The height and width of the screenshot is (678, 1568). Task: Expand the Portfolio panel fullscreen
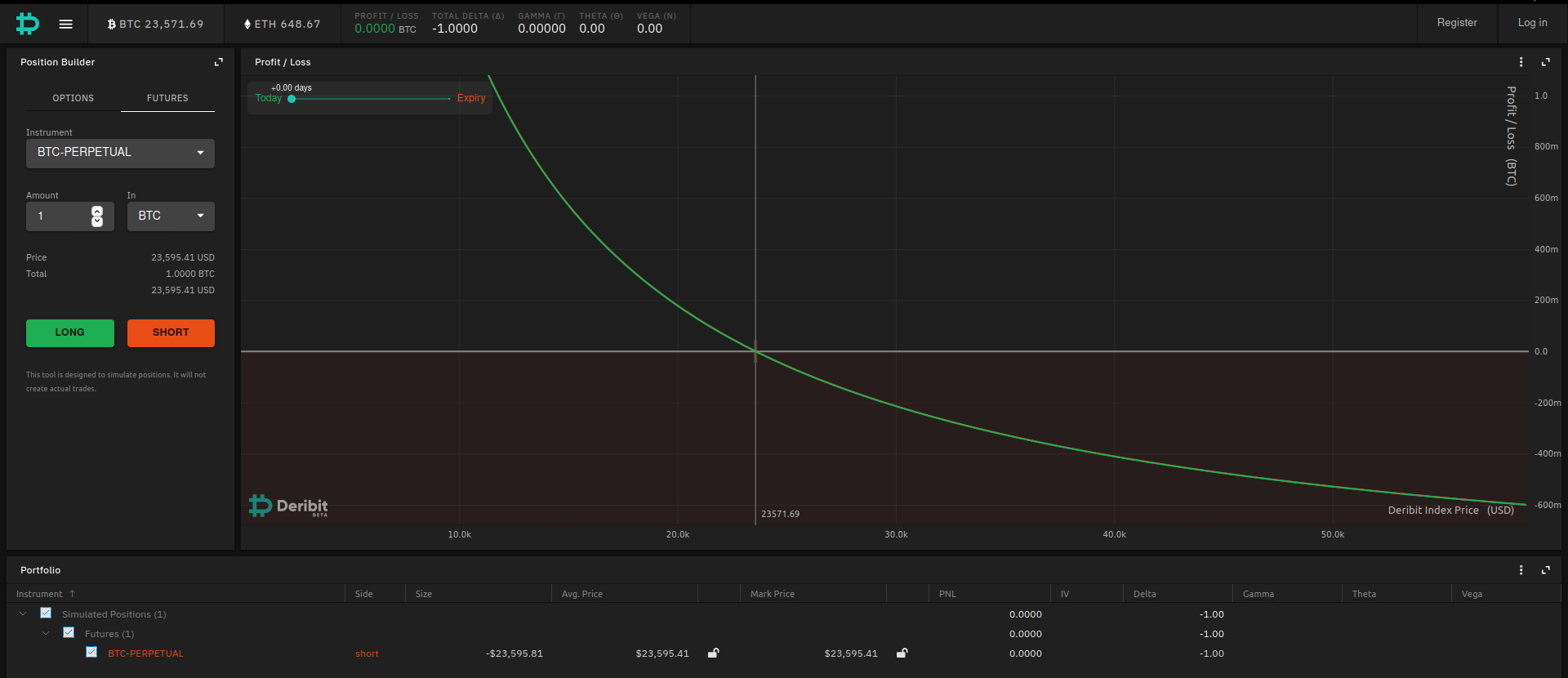point(1545,570)
